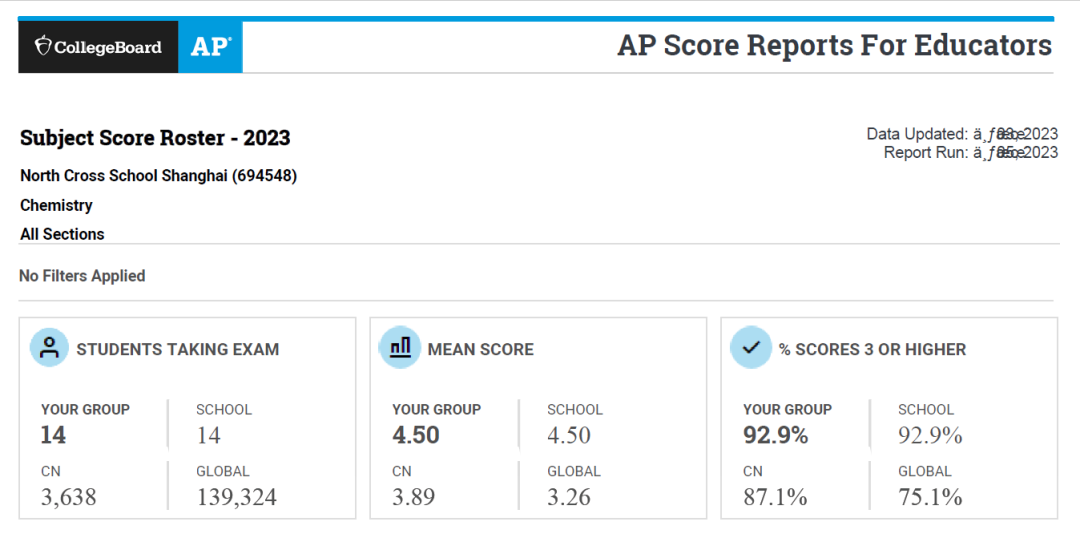Image resolution: width=1080 pixels, height=542 pixels.
Task: Select the AP Score Reports For Educators title
Action: coord(835,45)
